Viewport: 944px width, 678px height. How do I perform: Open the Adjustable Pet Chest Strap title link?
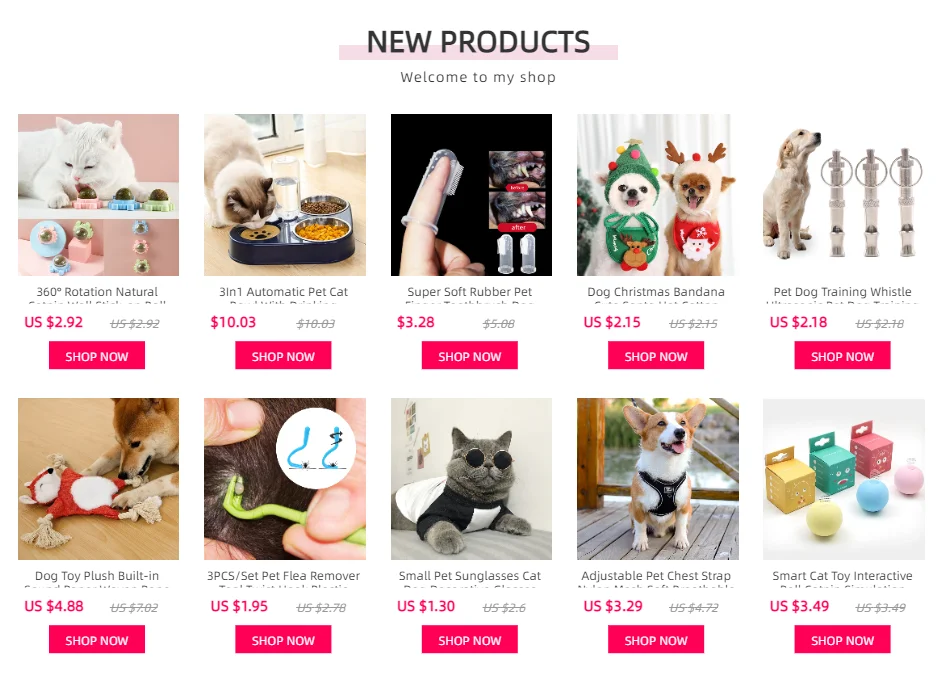pyautogui.click(x=656, y=578)
